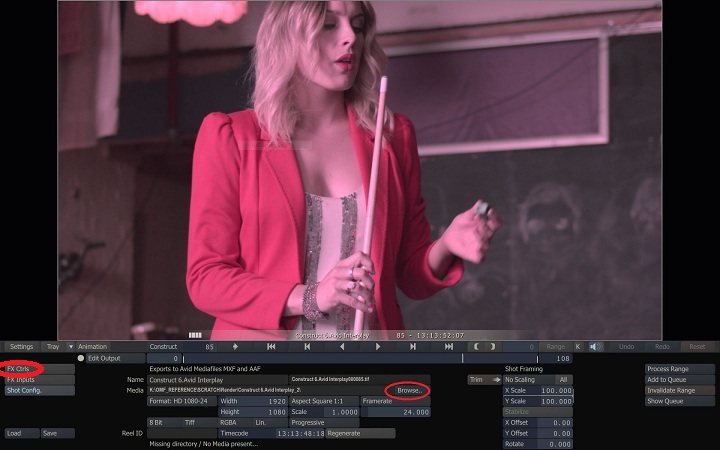Click the K keyframe toggle button
Screen dimensions: 720x450
click(578, 347)
